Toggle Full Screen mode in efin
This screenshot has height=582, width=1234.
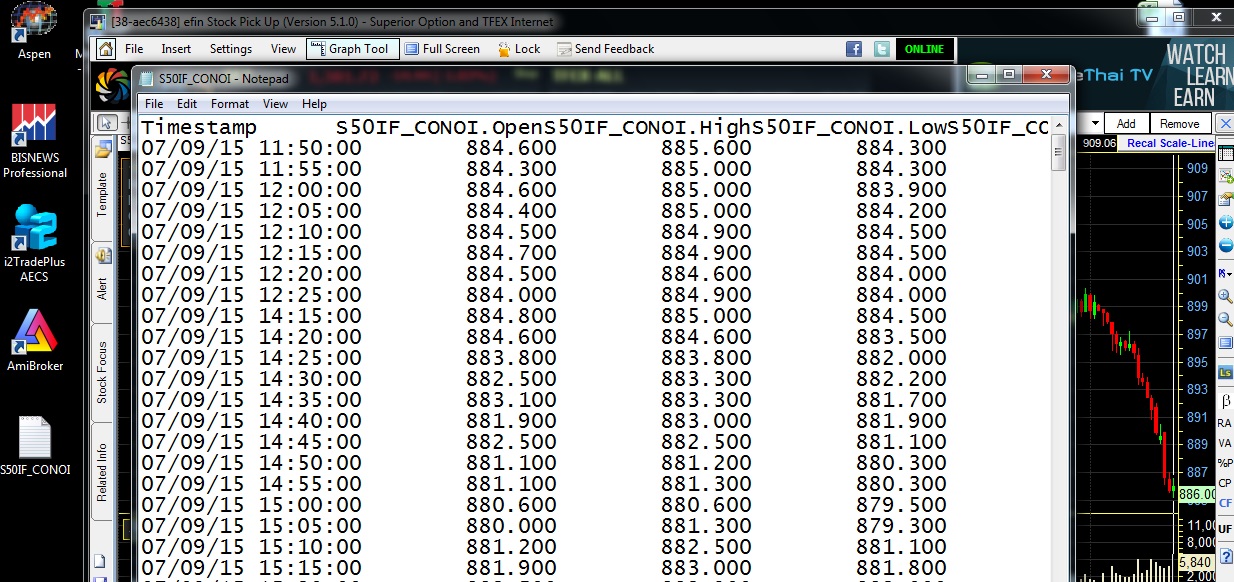pos(441,49)
